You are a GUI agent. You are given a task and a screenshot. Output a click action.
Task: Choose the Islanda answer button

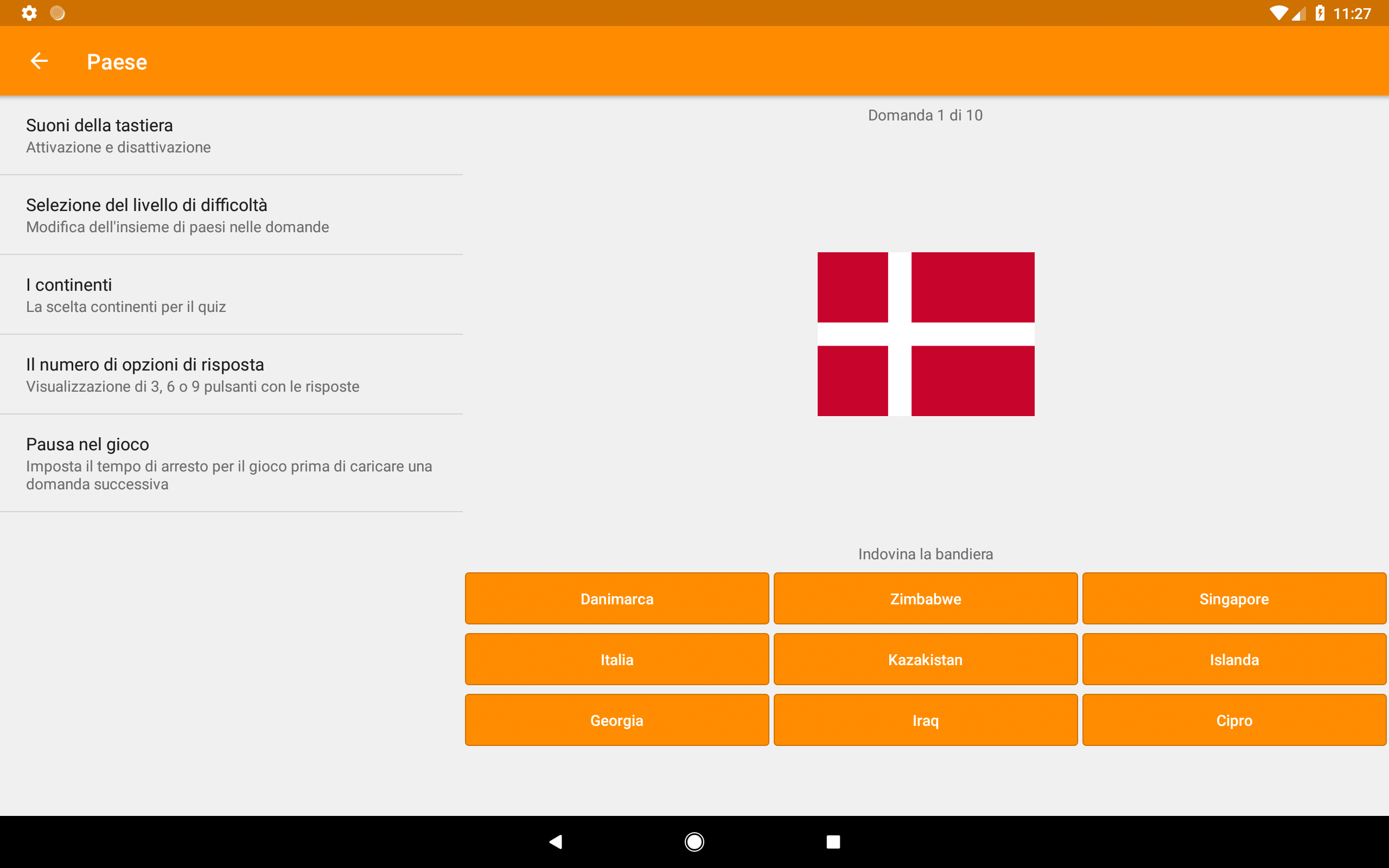click(x=1234, y=660)
